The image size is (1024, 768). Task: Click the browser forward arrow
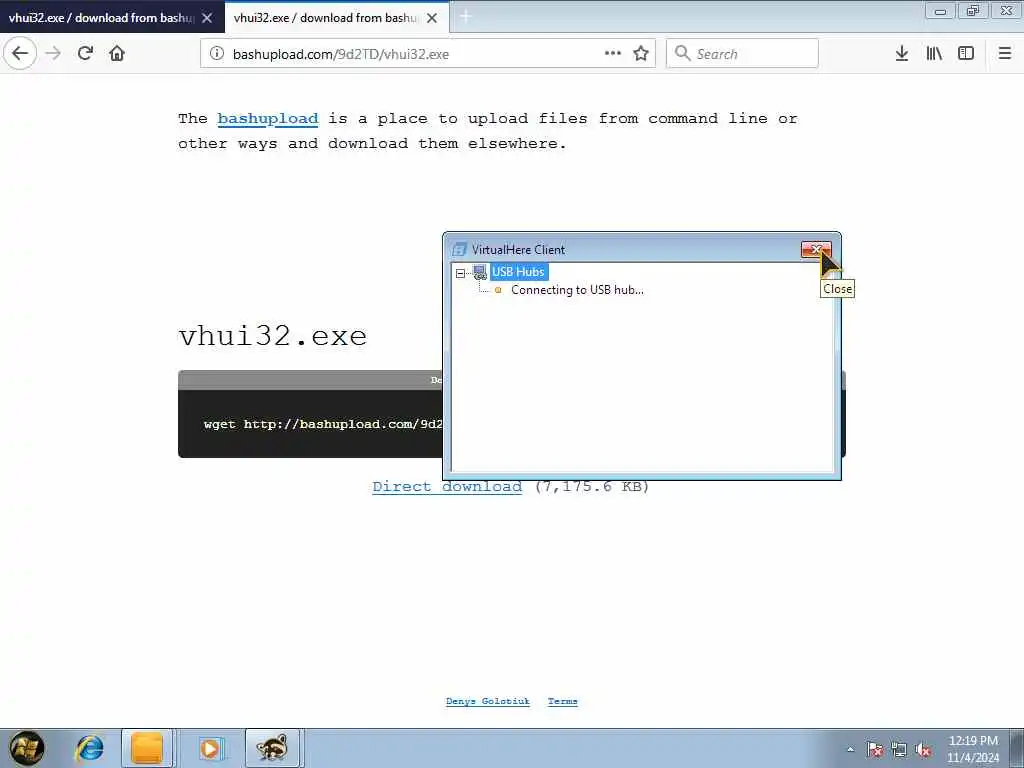54,54
